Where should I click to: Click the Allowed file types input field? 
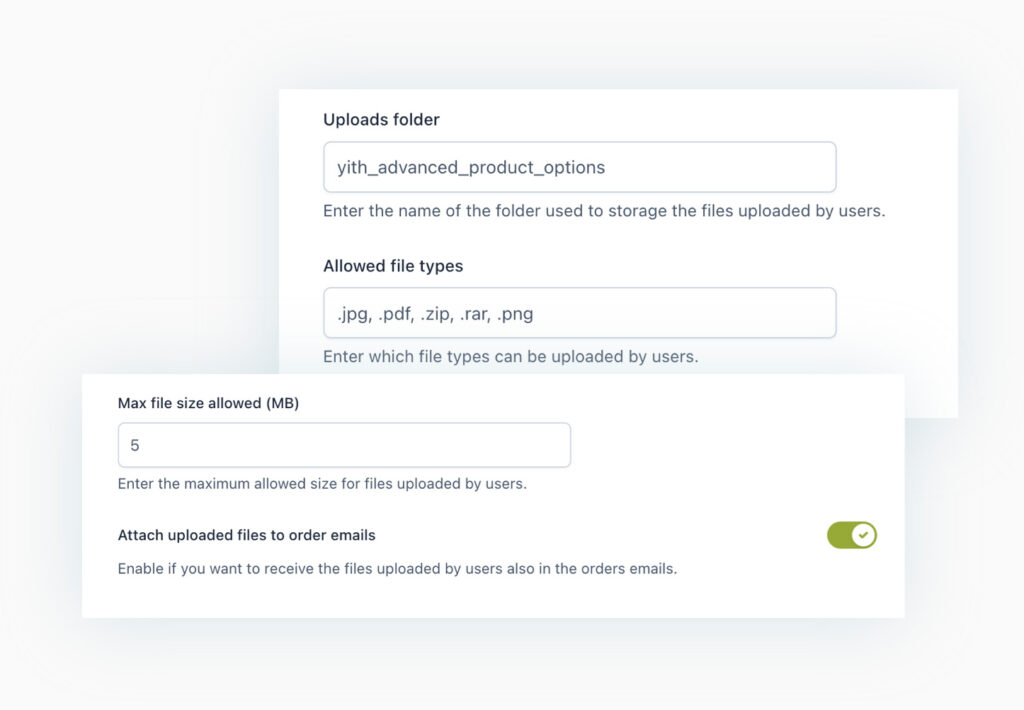579,312
